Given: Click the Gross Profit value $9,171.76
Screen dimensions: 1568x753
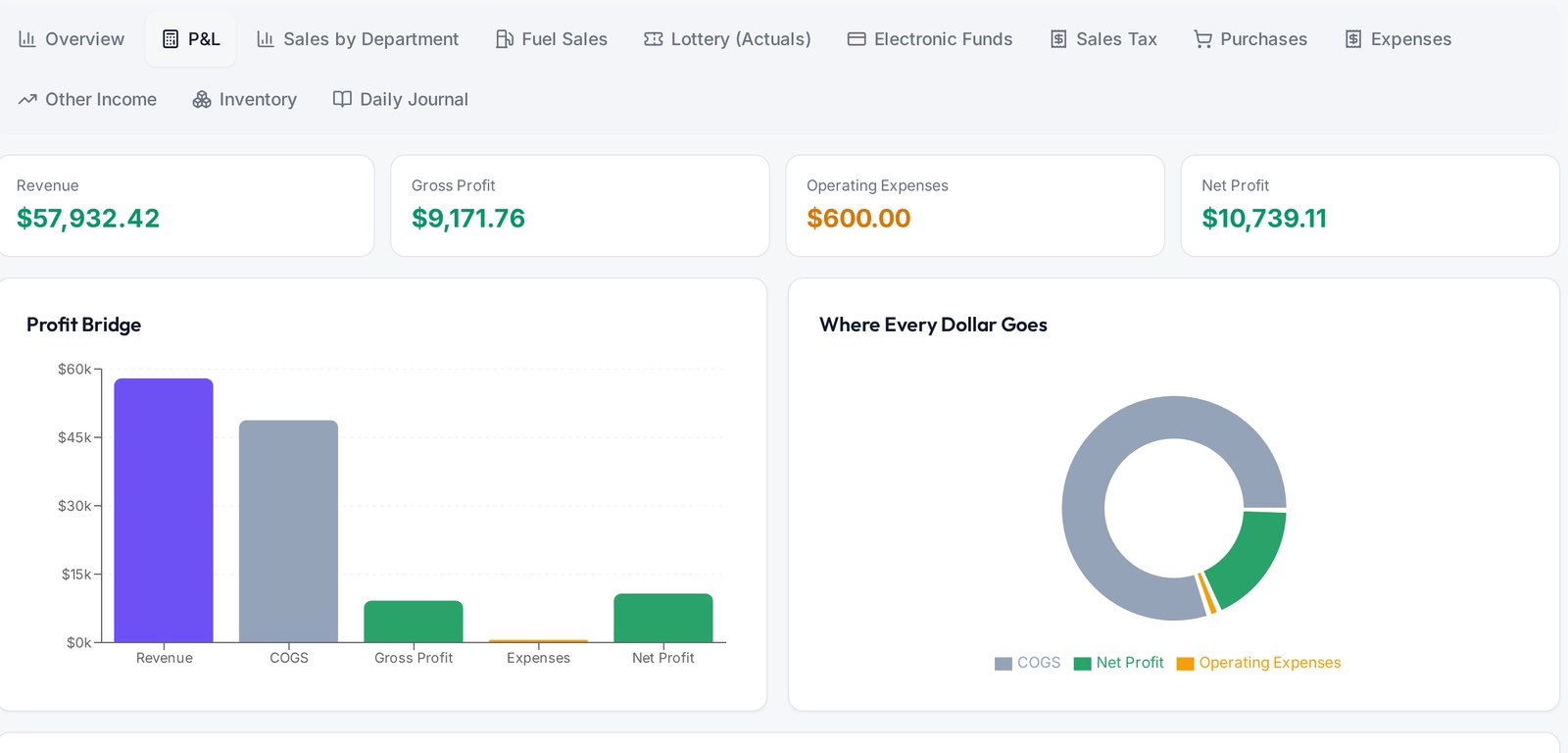Looking at the screenshot, I should [468, 219].
